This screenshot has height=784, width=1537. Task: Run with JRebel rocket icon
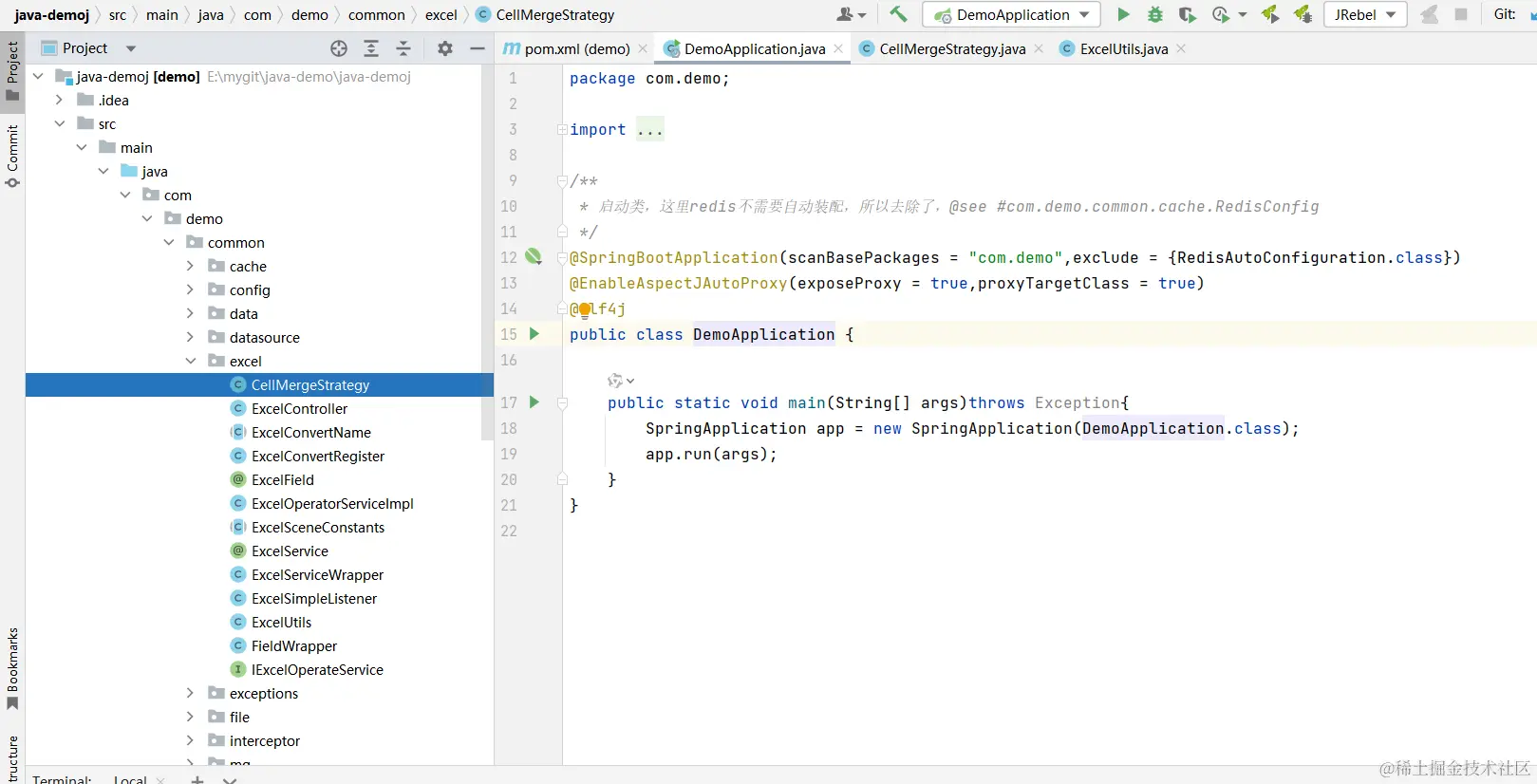1270,14
